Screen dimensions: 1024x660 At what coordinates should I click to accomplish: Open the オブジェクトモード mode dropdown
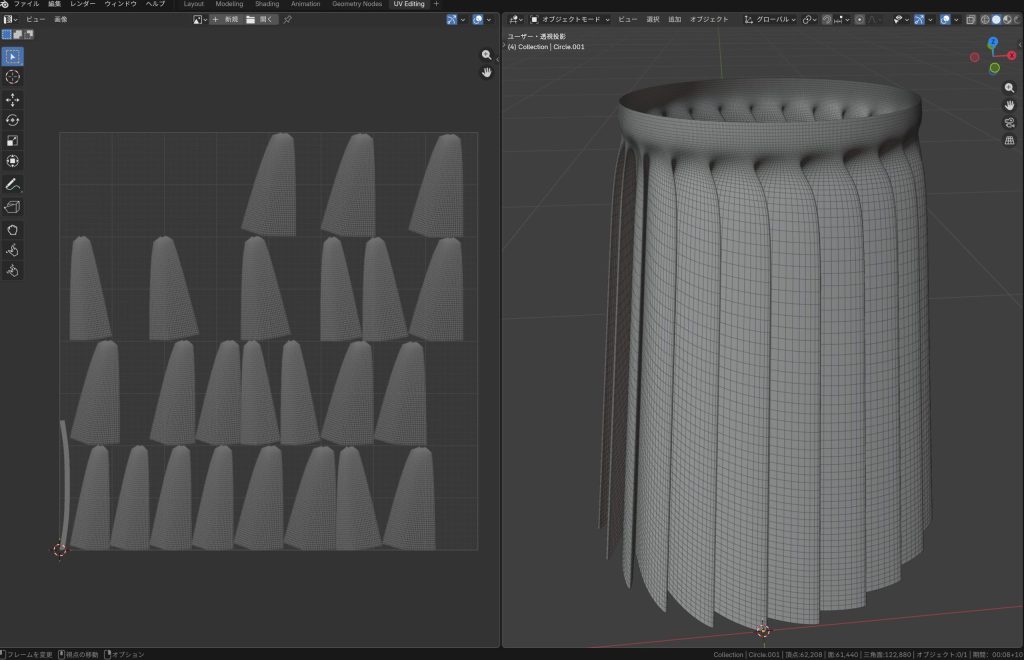click(570, 19)
